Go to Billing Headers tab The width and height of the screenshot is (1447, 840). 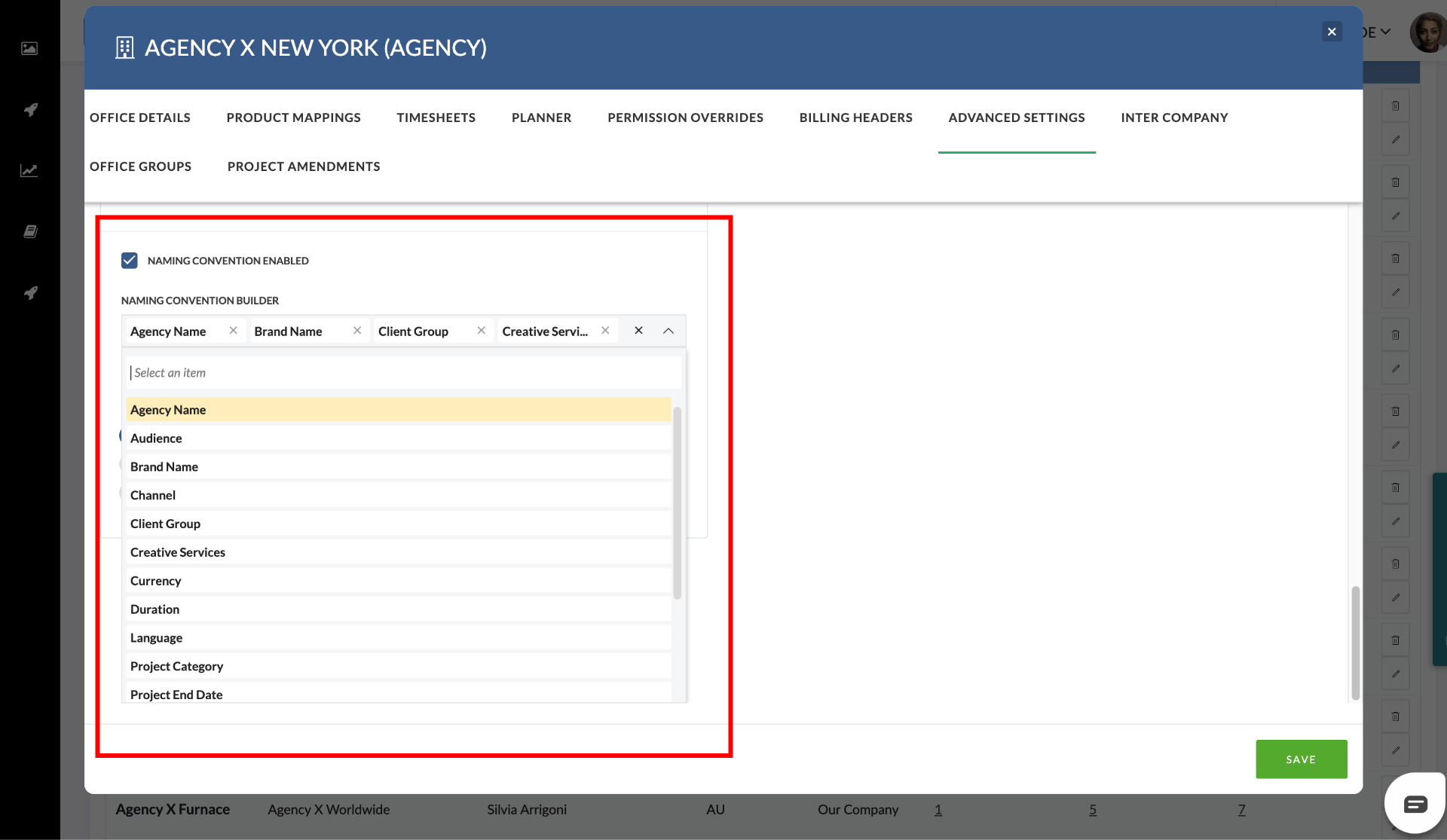tap(856, 118)
